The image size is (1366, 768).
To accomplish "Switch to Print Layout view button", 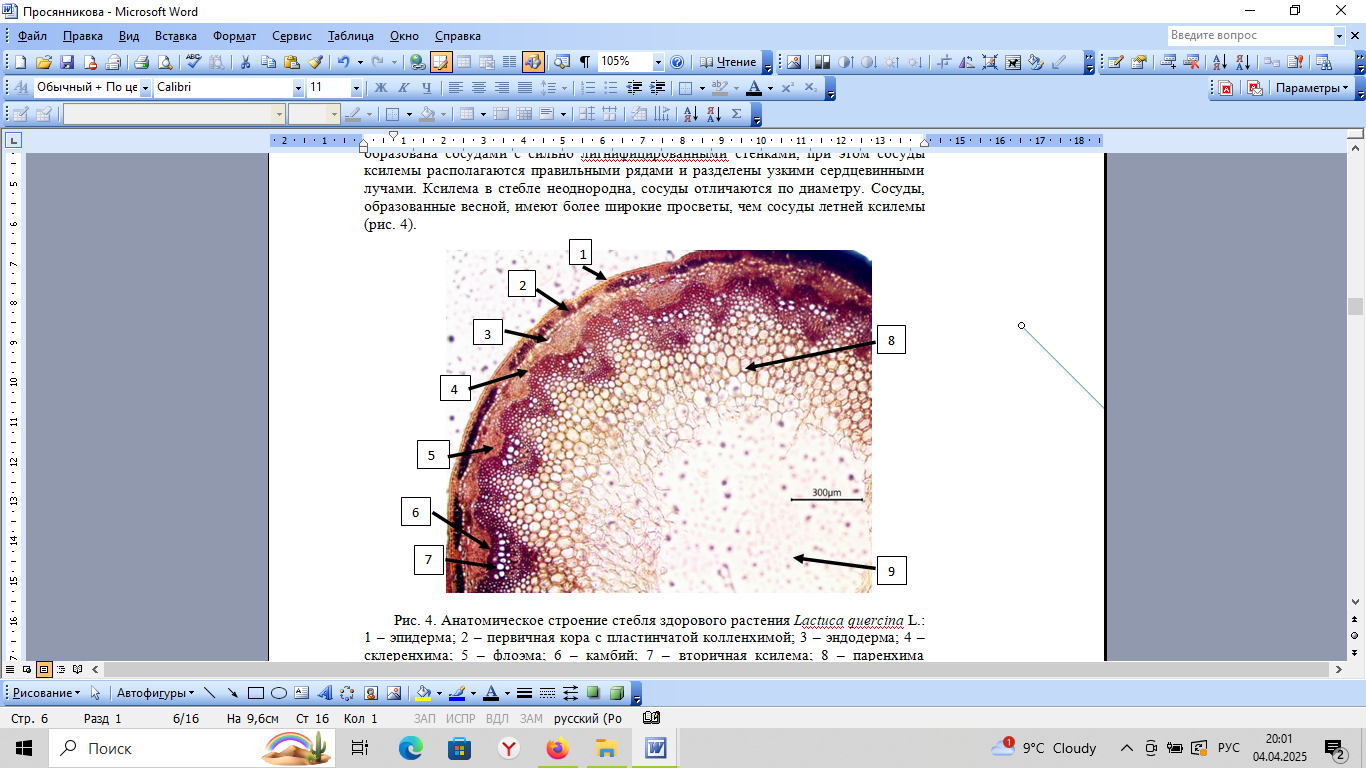I will click(x=44, y=668).
